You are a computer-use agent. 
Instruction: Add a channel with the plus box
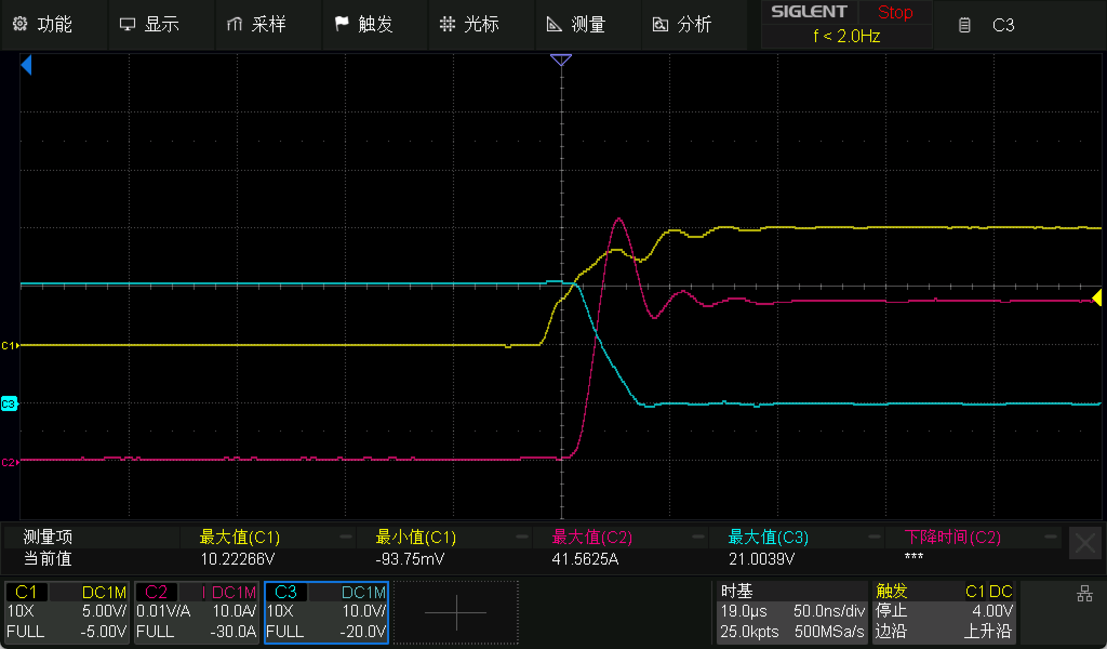click(456, 612)
